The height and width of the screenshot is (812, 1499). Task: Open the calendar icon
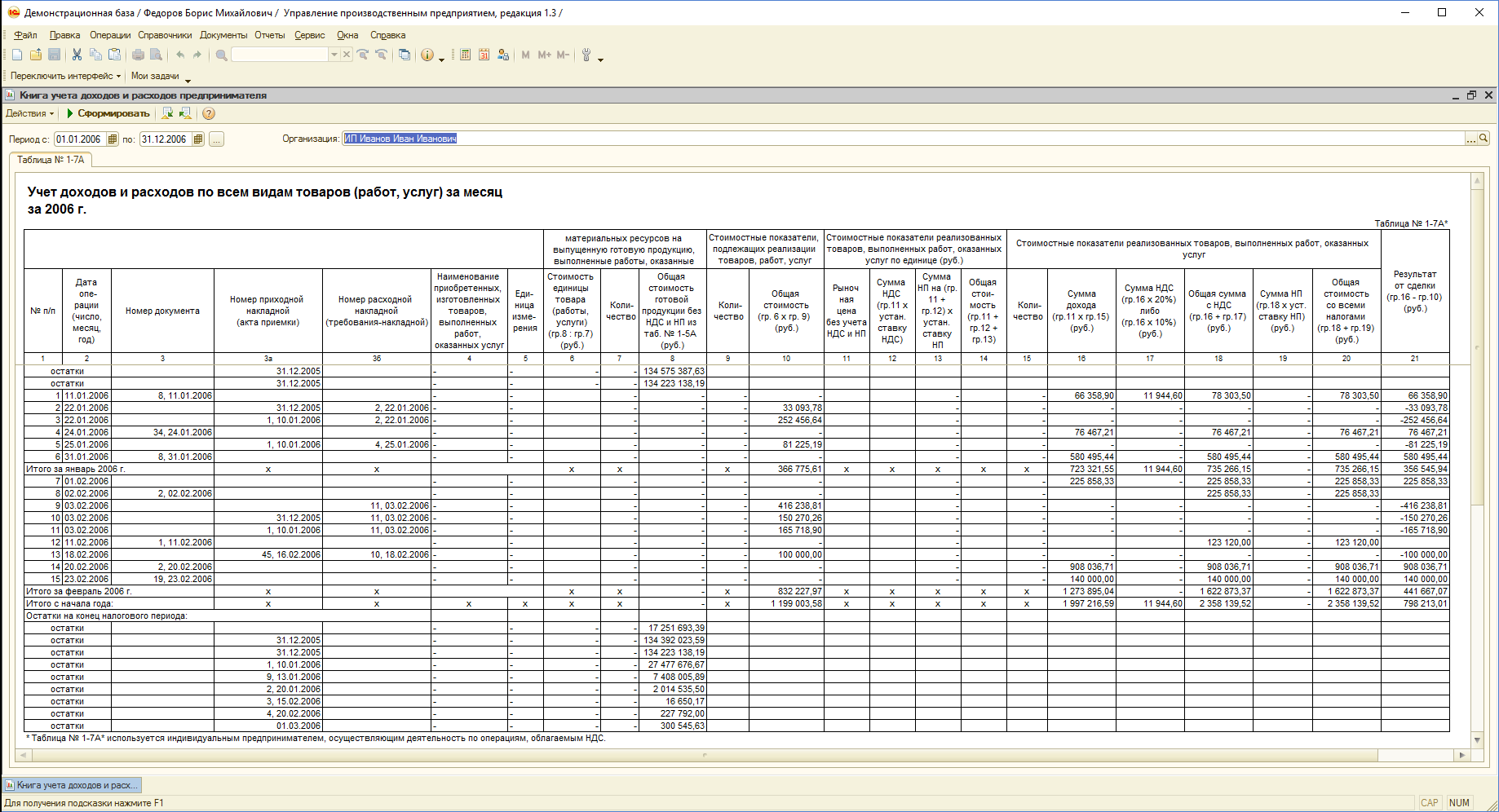point(484,55)
